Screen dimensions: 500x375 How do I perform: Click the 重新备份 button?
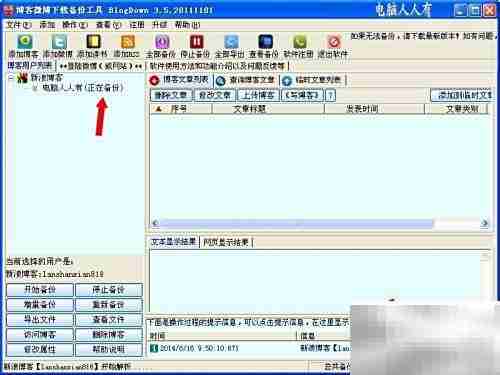(x=109, y=305)
